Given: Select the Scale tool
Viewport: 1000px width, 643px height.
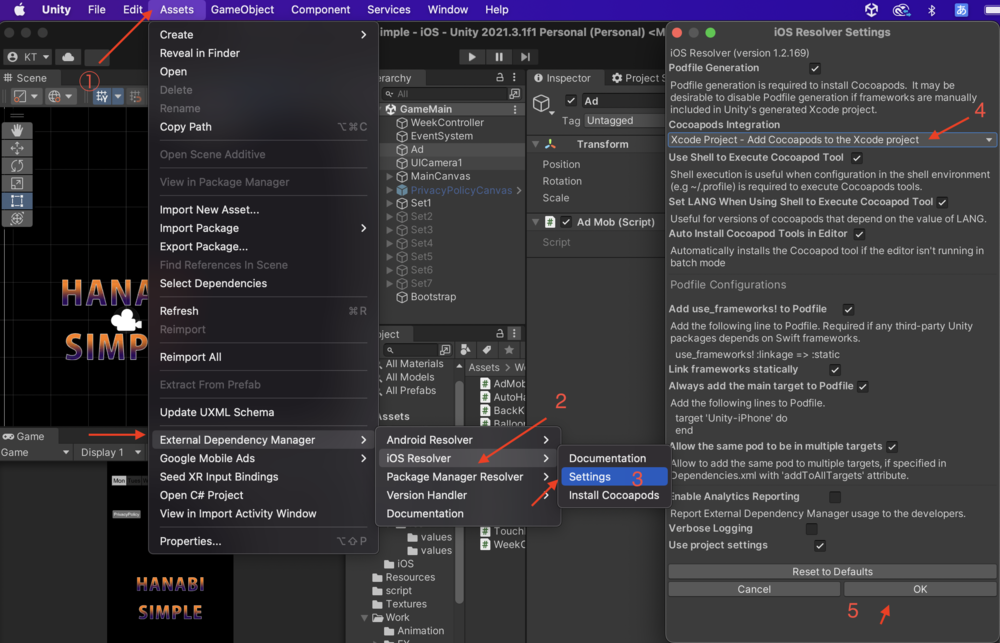Looking at the screenshot, I should point(17,184).
